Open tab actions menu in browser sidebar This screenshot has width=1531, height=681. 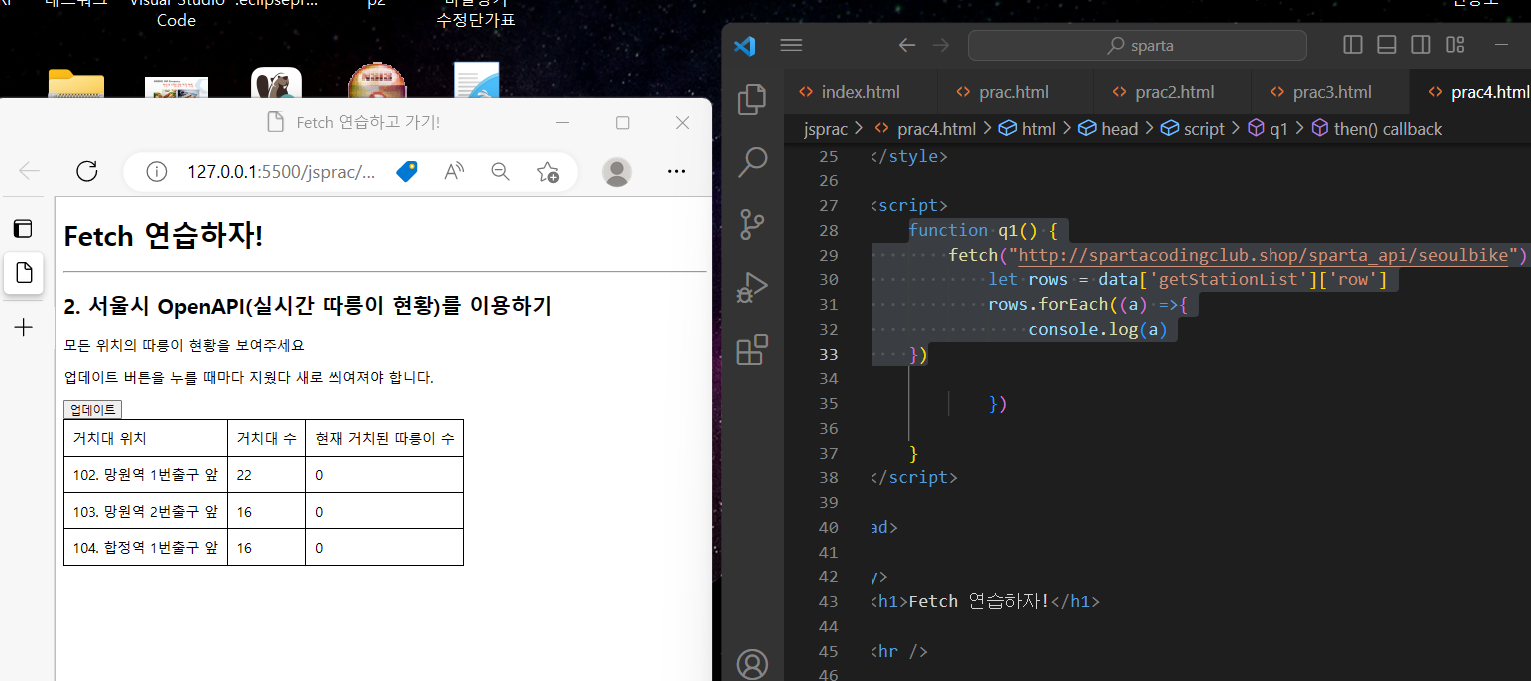23,228
